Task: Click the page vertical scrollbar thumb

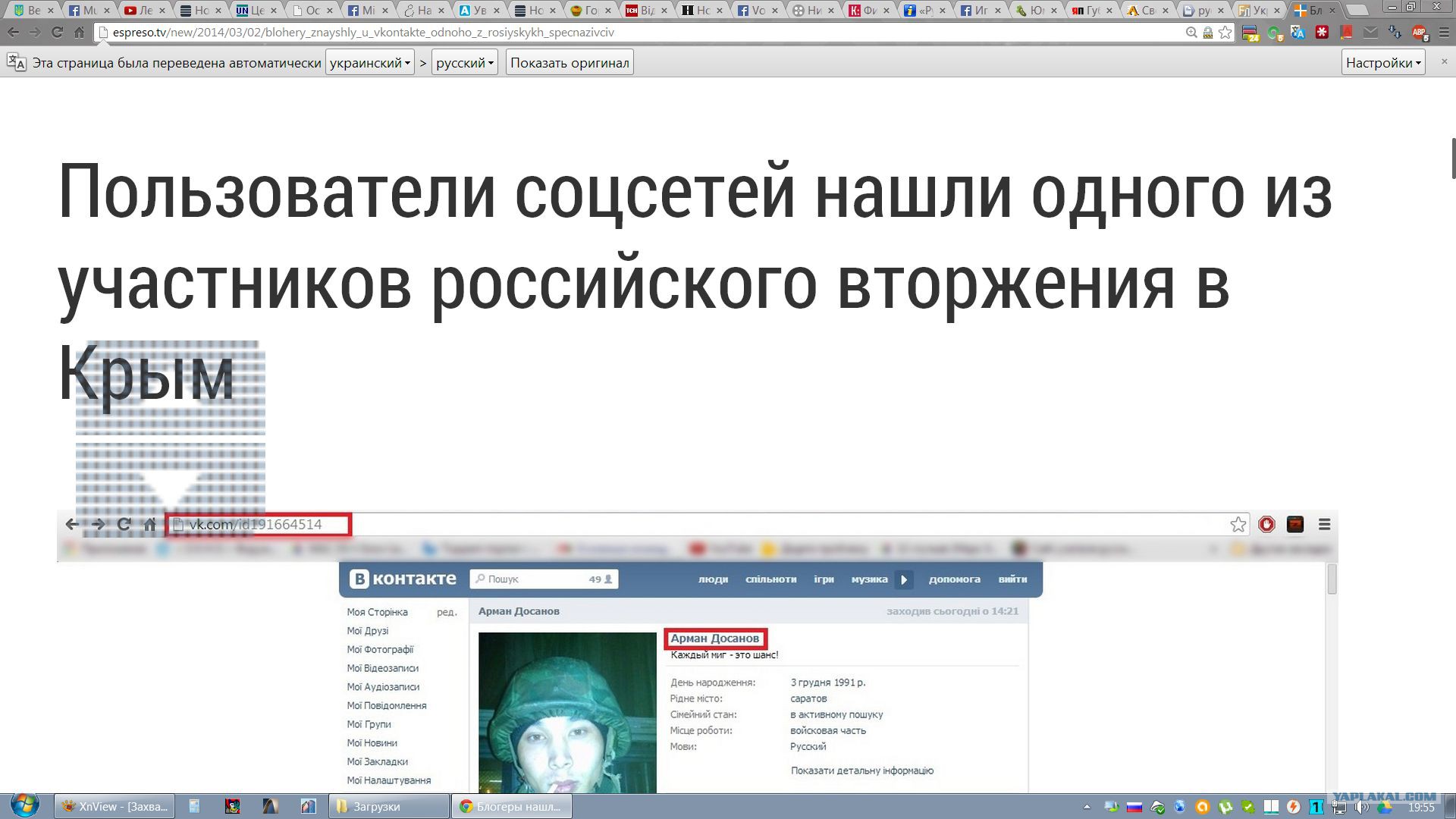Action: pyautogui.click(x=1452, y=158)
